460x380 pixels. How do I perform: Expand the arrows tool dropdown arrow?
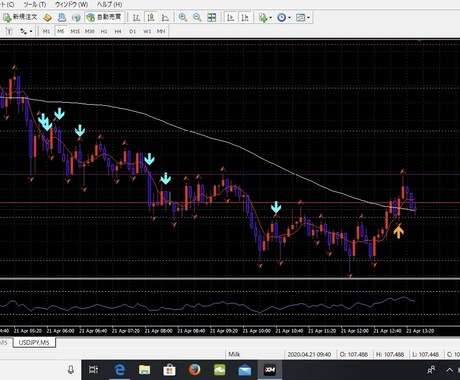pos(31,31)
